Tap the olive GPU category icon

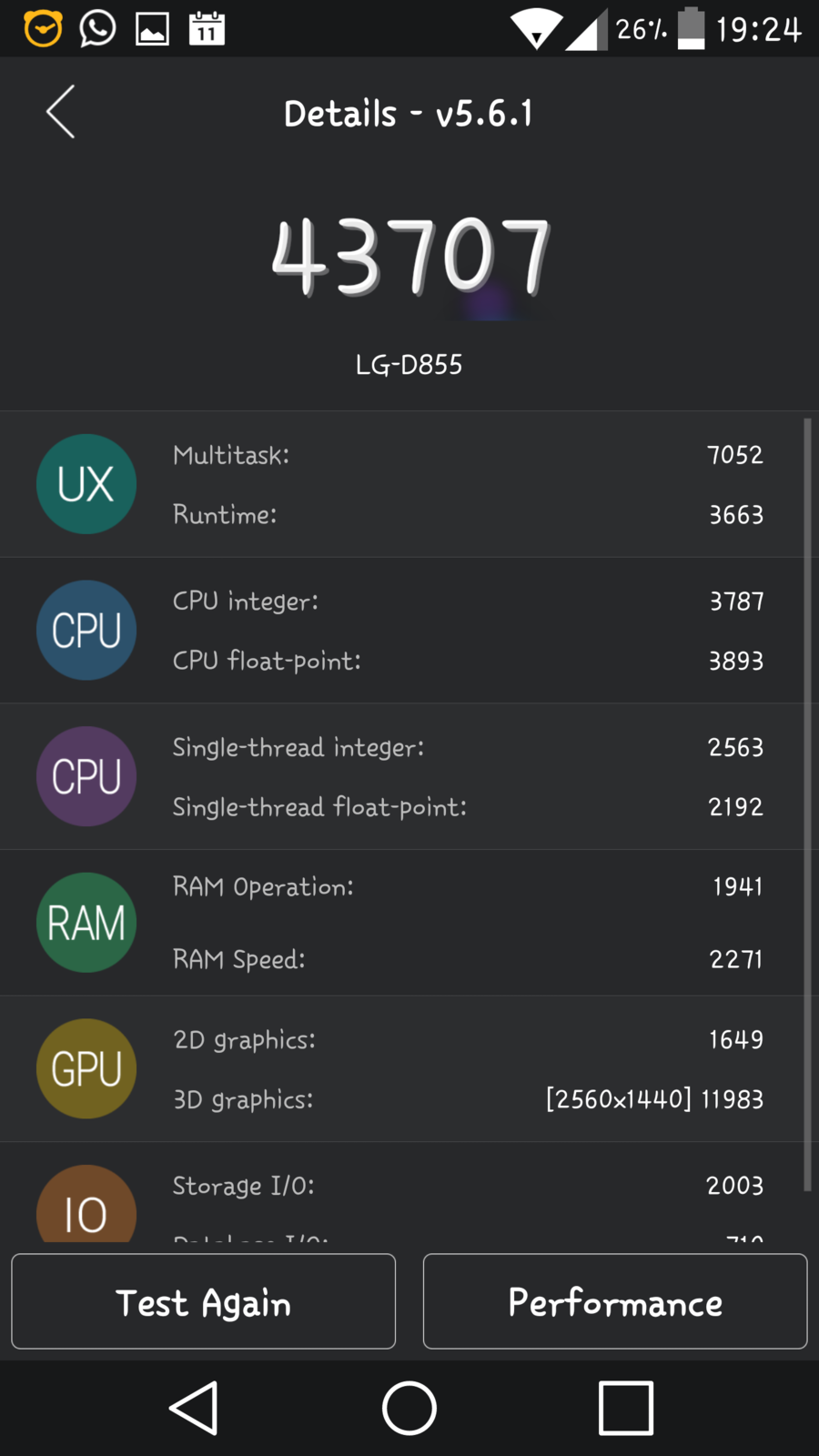click(86, 1068)
